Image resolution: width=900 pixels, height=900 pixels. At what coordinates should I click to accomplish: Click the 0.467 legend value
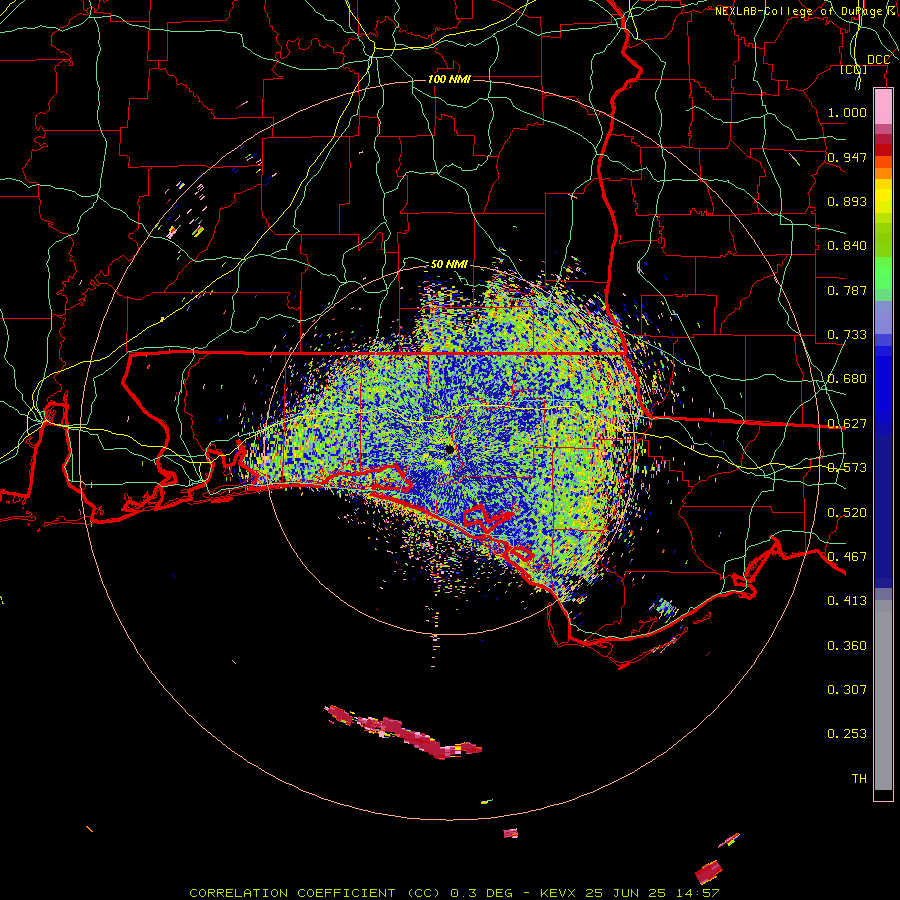847,557
